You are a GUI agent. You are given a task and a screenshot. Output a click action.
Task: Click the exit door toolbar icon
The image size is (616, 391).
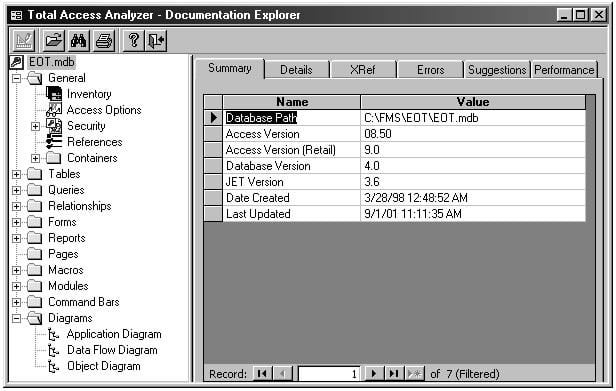coord(156,40)
